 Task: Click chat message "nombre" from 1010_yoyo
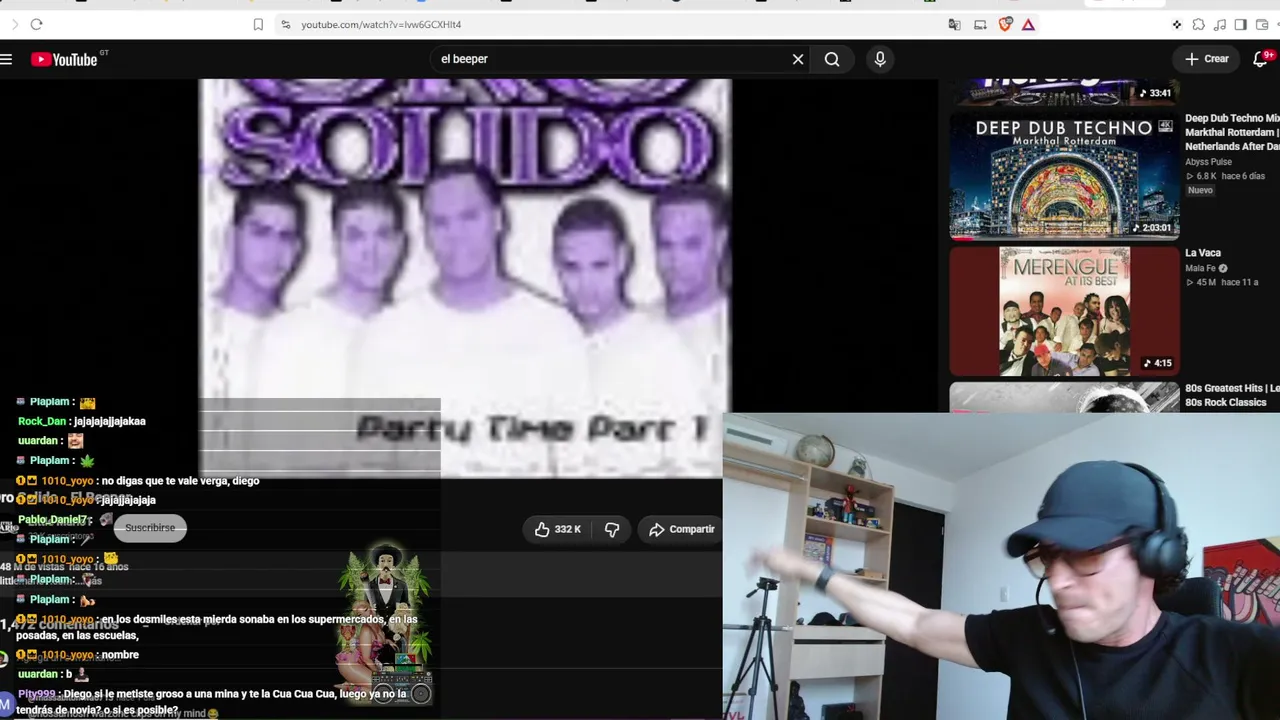120,655
